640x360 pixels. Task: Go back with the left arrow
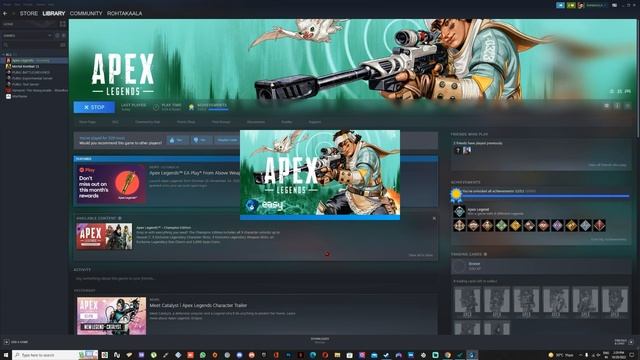[5, 13]
